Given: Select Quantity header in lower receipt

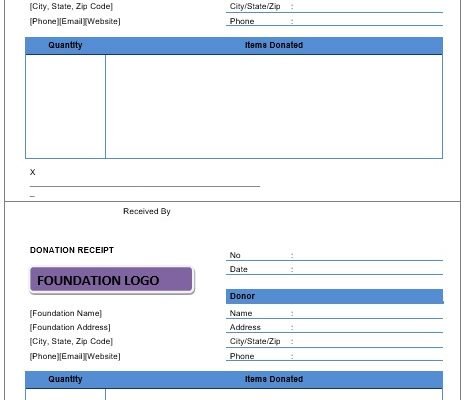Looking at the screenshot, I should pos(65,379).
